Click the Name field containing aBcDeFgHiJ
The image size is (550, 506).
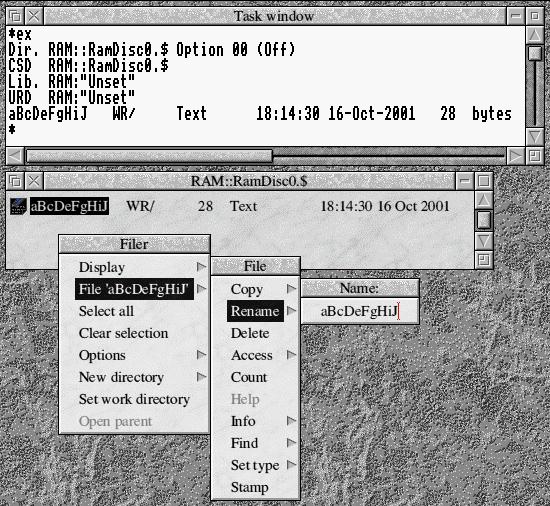(360, 311)
